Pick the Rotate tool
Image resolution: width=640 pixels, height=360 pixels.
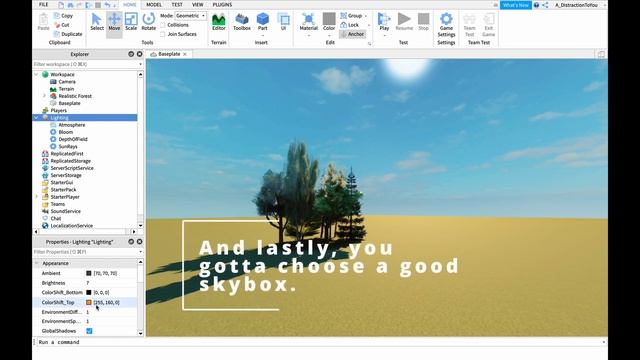(149, 22)
